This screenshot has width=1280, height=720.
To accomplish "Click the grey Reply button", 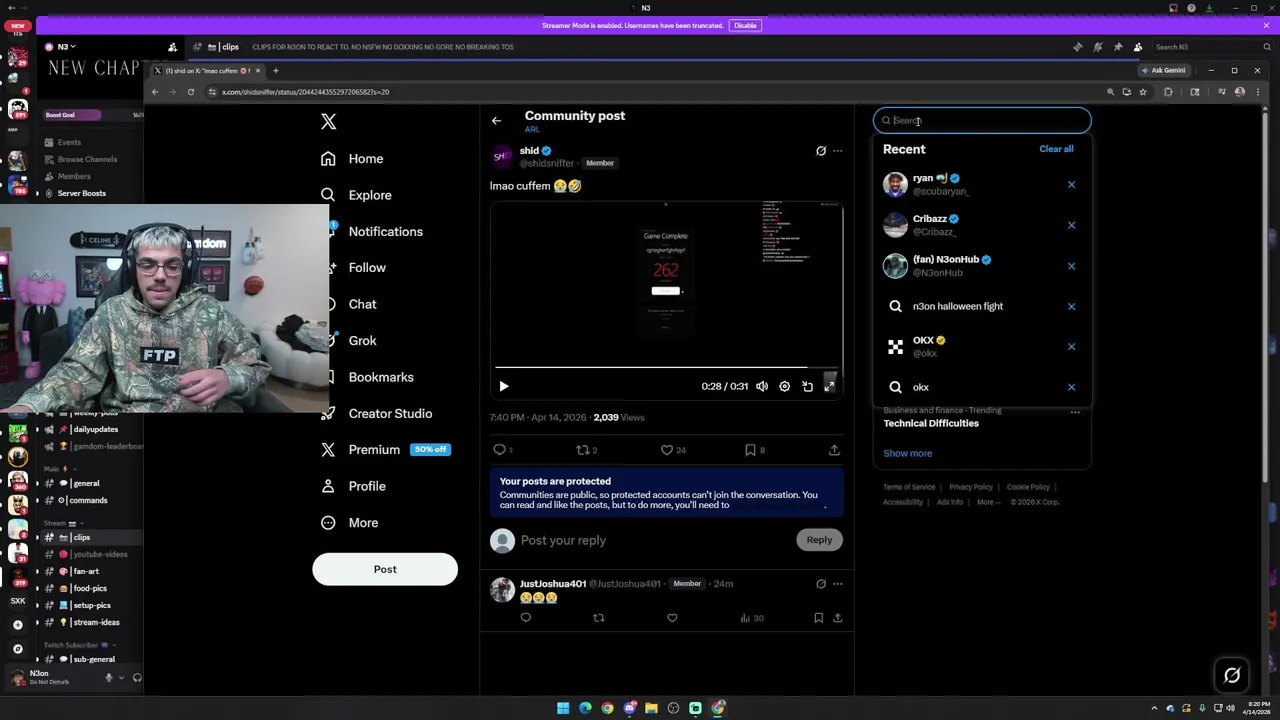I will click(819, 540).
